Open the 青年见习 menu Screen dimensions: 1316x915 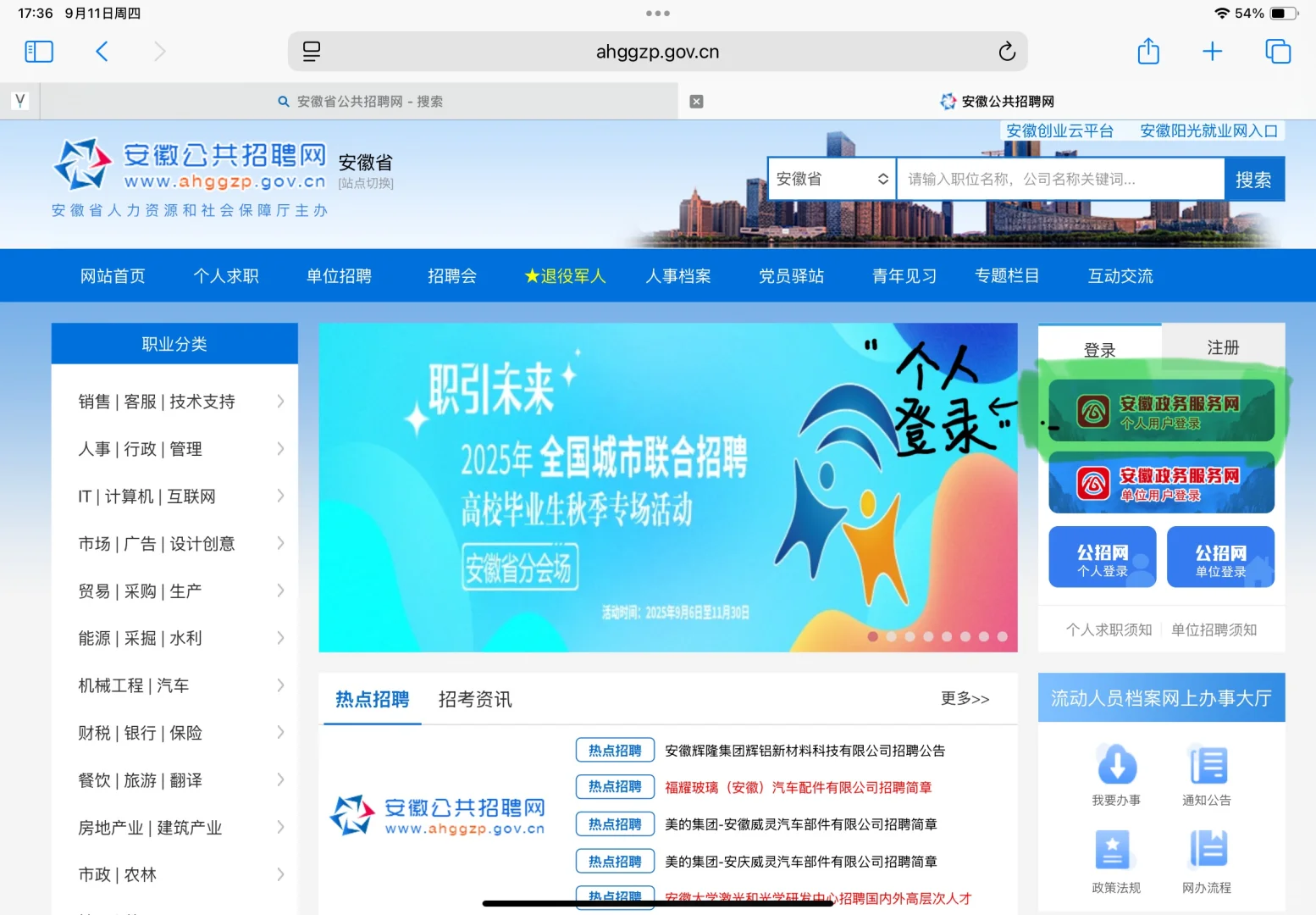click(904, 275)
